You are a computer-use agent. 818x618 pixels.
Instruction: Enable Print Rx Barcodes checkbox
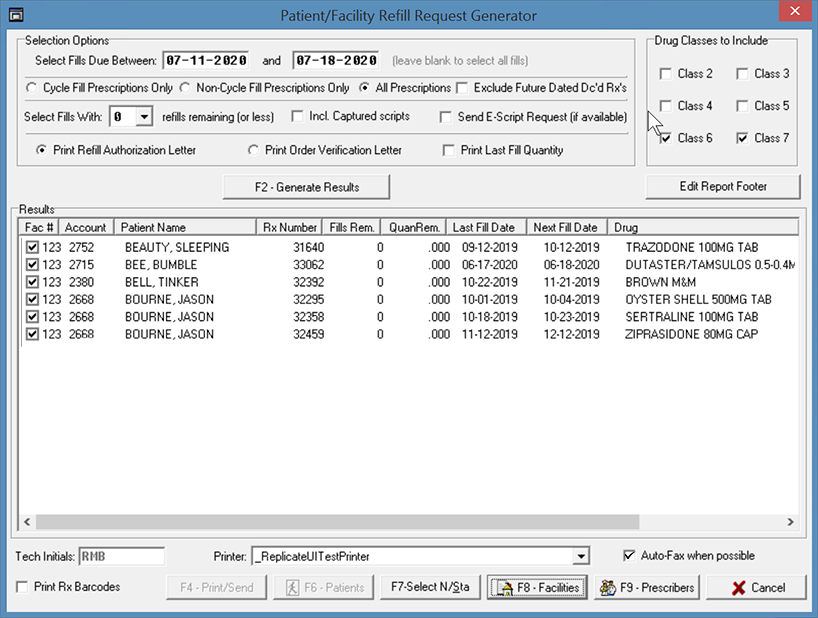pyautogui.click(x=23, y=587)
